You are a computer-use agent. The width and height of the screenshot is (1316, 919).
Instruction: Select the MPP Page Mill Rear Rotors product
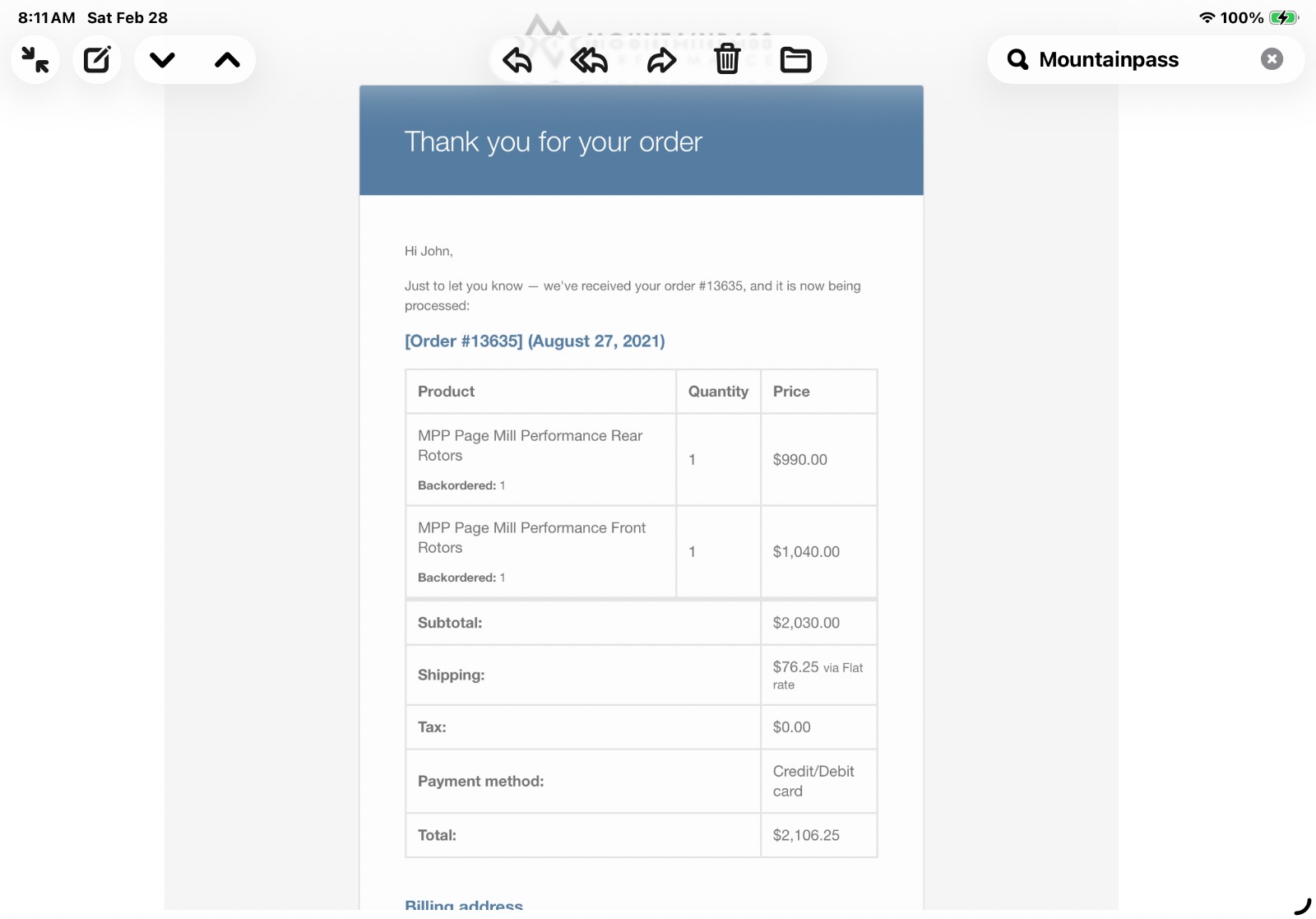pos(530,445)
